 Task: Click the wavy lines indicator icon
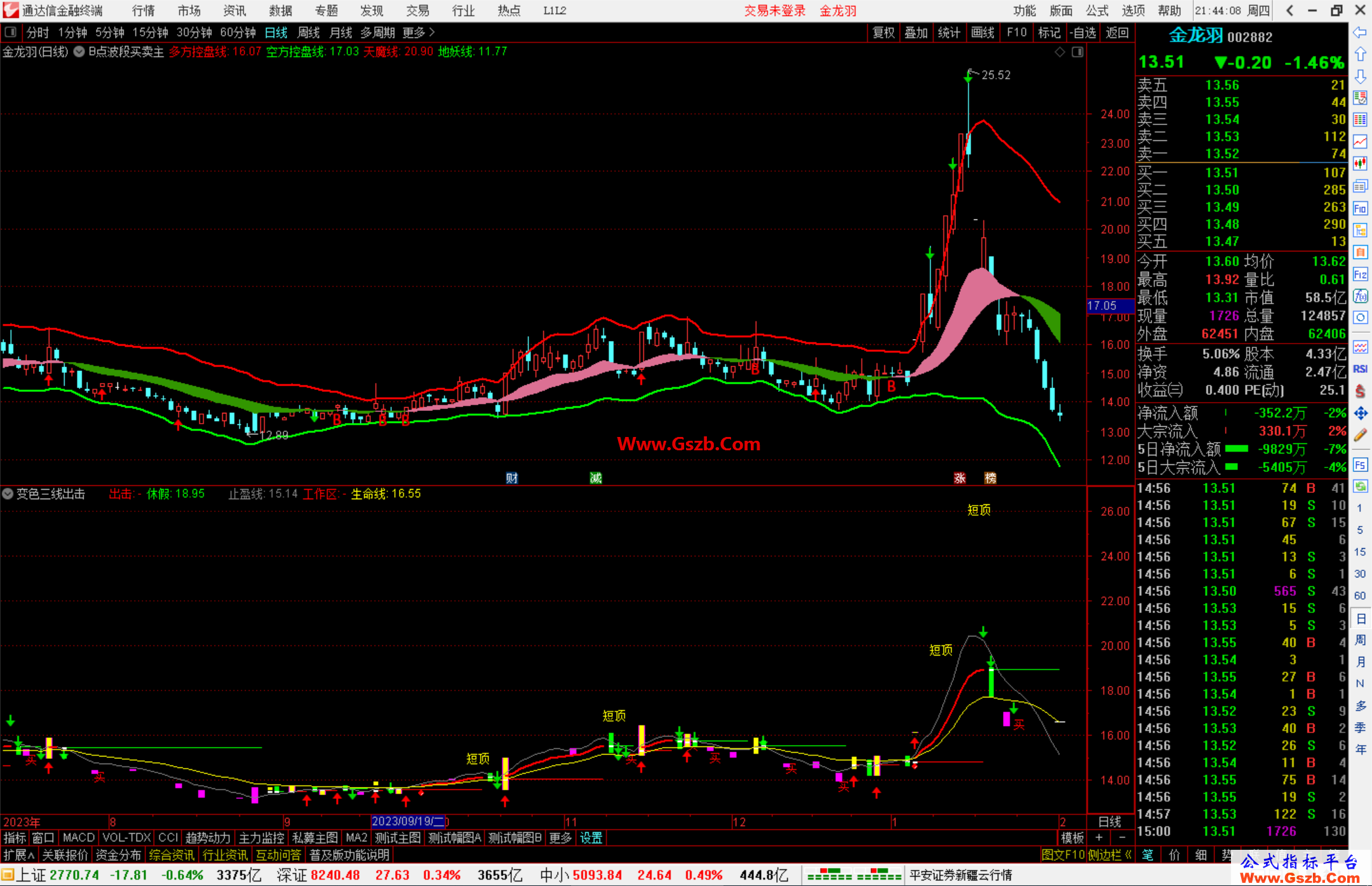[1360, 347]
